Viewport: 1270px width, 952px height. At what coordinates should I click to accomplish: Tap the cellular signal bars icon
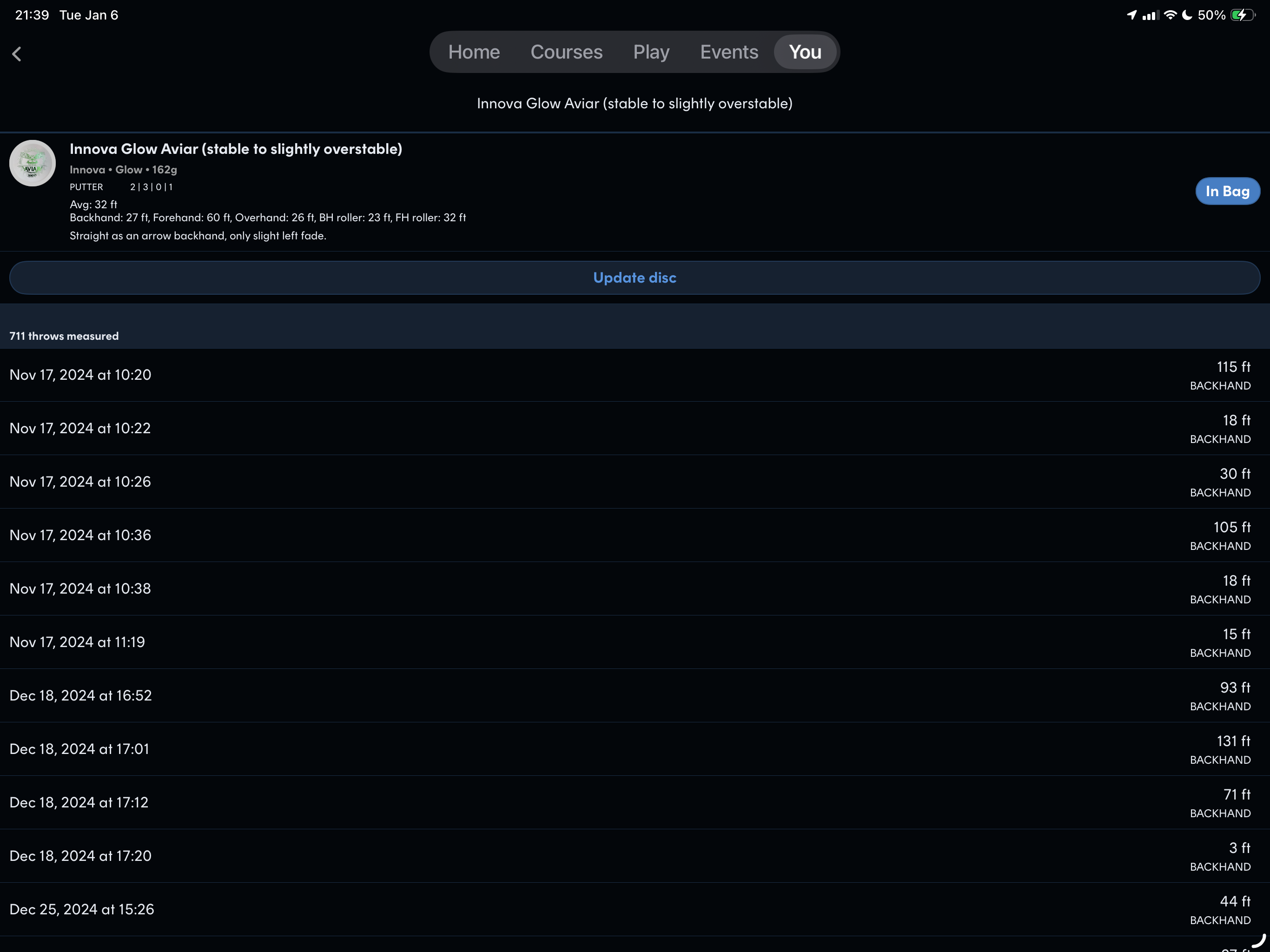tap(1150, 15)
